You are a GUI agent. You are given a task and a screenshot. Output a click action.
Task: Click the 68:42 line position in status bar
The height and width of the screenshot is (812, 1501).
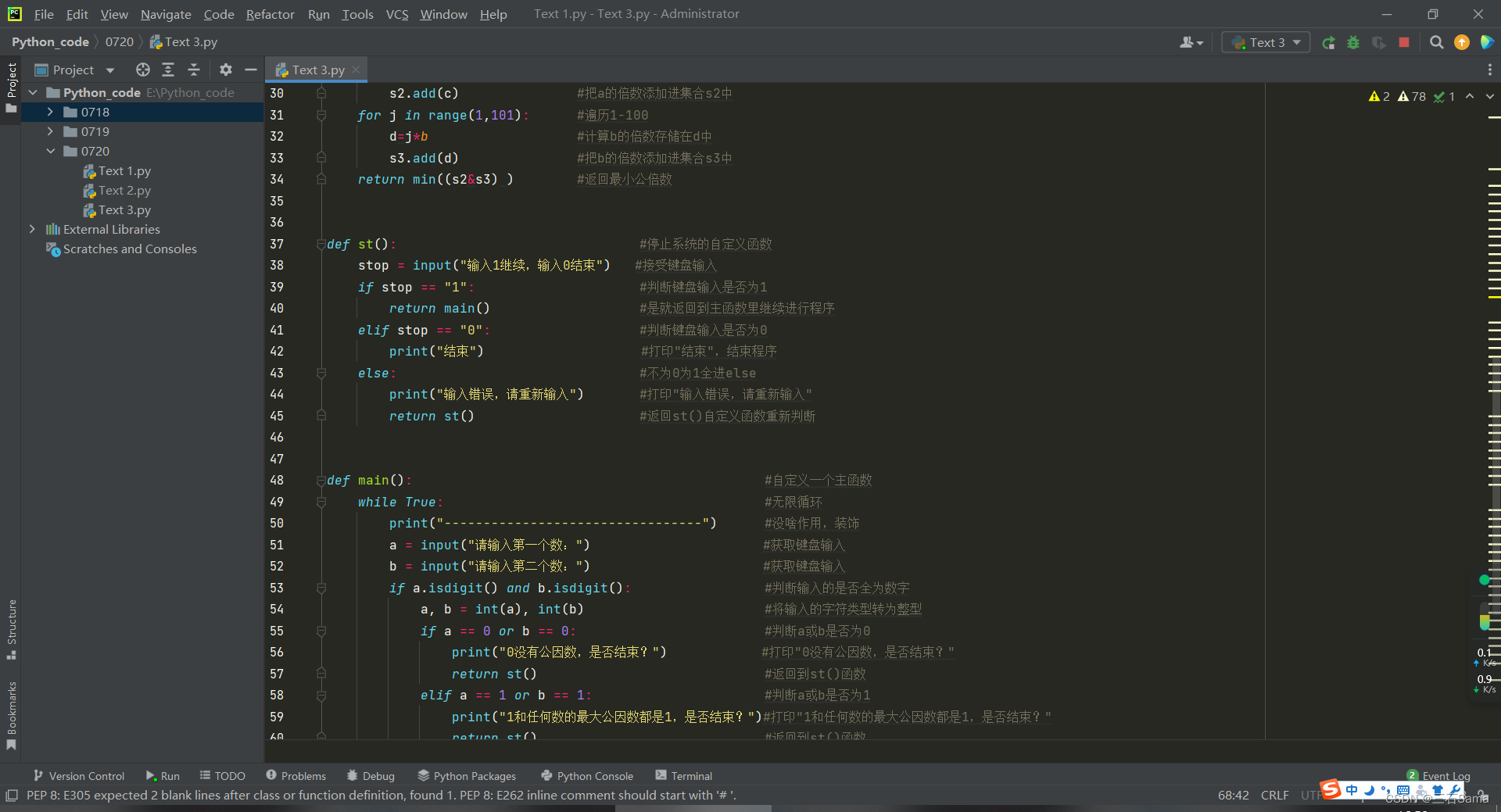click(x=1233, y=795)
